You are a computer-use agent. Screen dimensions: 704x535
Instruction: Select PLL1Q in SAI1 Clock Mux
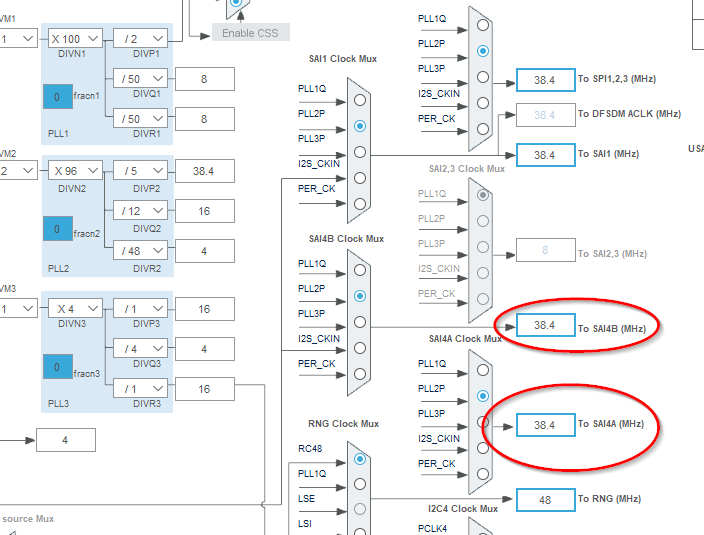click(x=360, y=100)
